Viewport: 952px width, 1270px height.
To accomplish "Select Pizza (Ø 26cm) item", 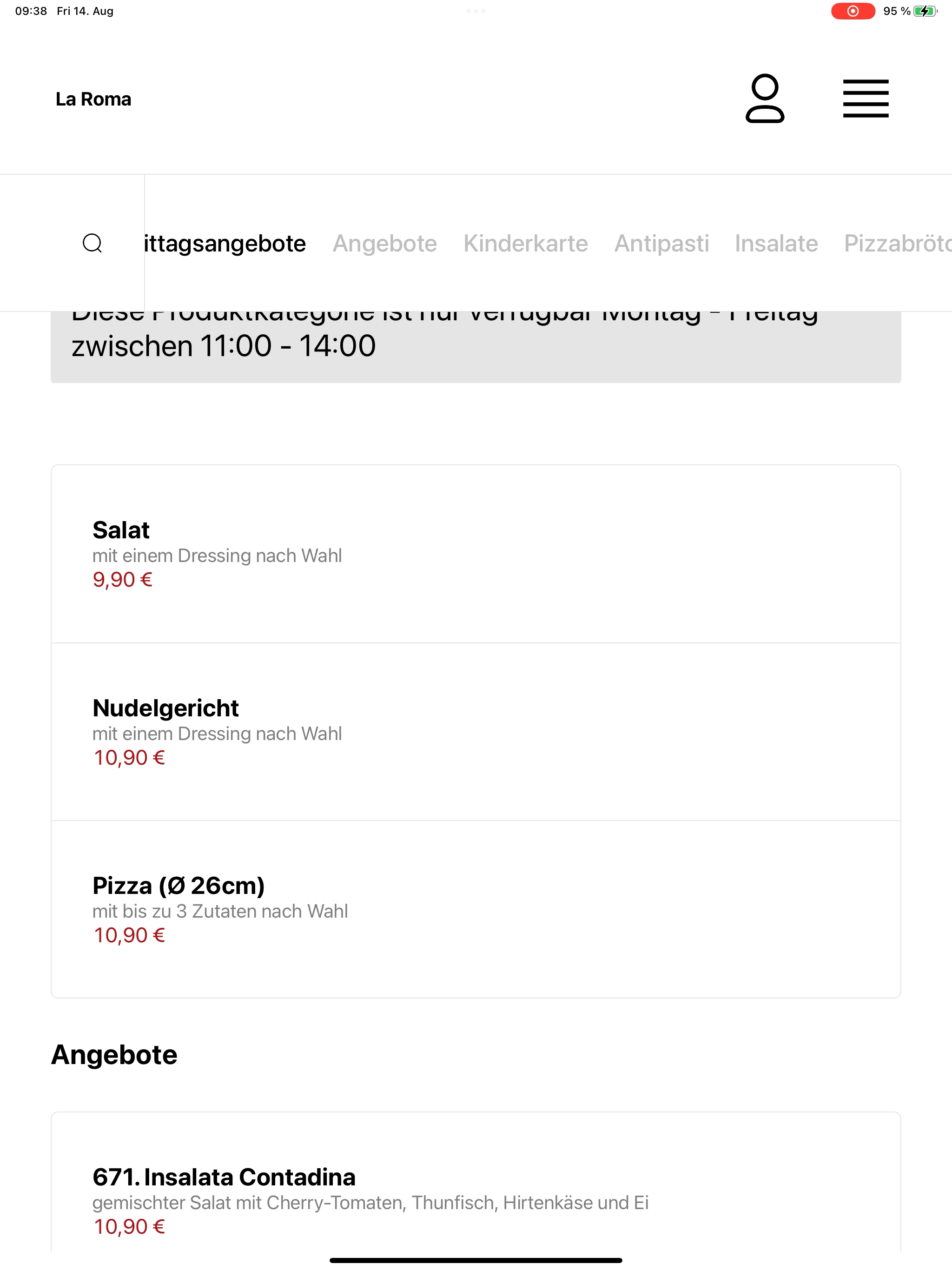I will coord(476,909).
